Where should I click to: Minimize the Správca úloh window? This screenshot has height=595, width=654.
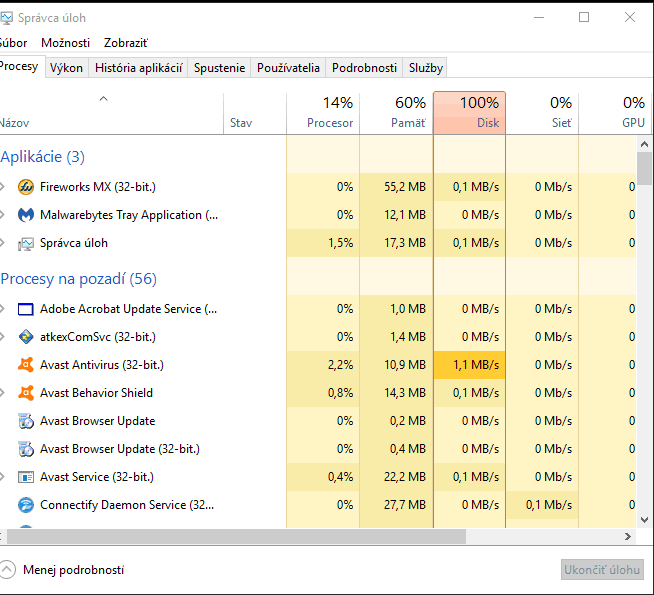(x=539, y=18)
